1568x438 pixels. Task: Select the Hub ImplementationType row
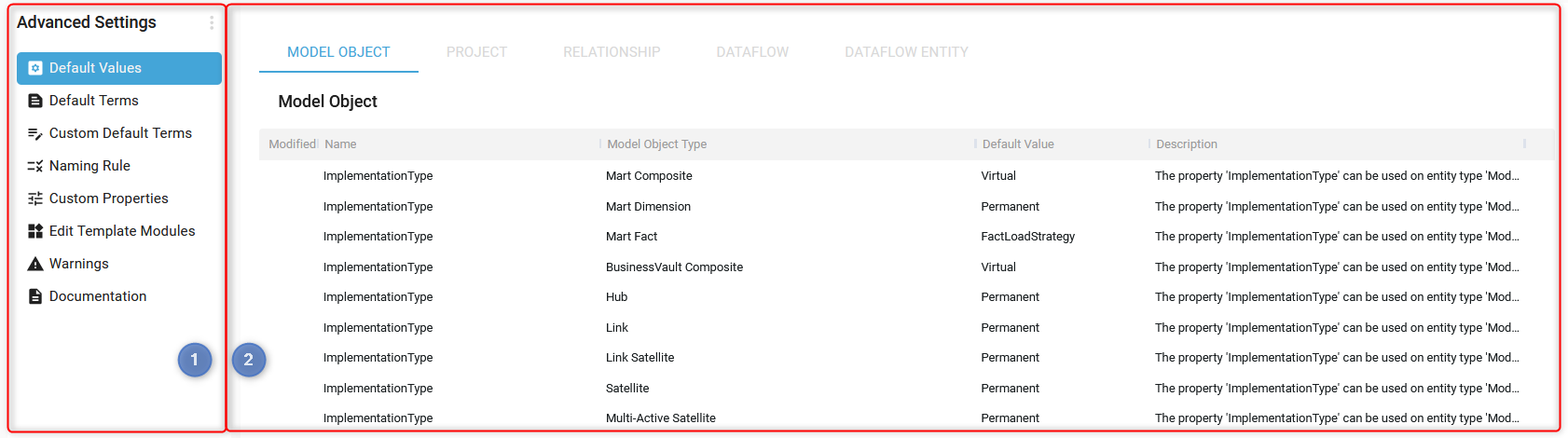[906, 297]
